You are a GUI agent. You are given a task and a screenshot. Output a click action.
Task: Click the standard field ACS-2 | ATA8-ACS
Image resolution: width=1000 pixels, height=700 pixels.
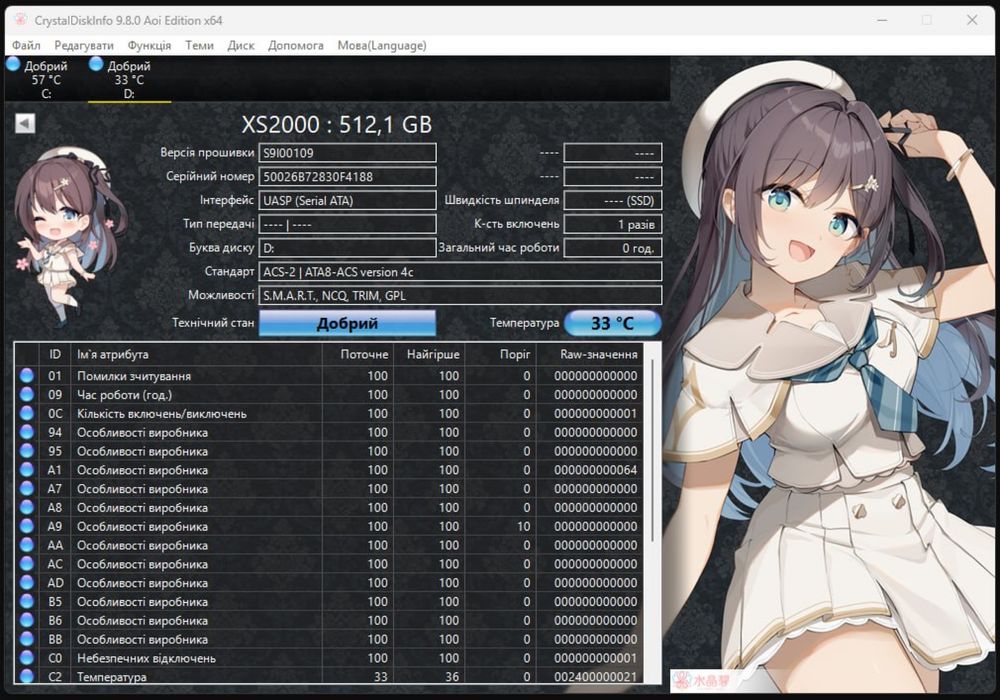pyautogui.click(x=460, y=272)
